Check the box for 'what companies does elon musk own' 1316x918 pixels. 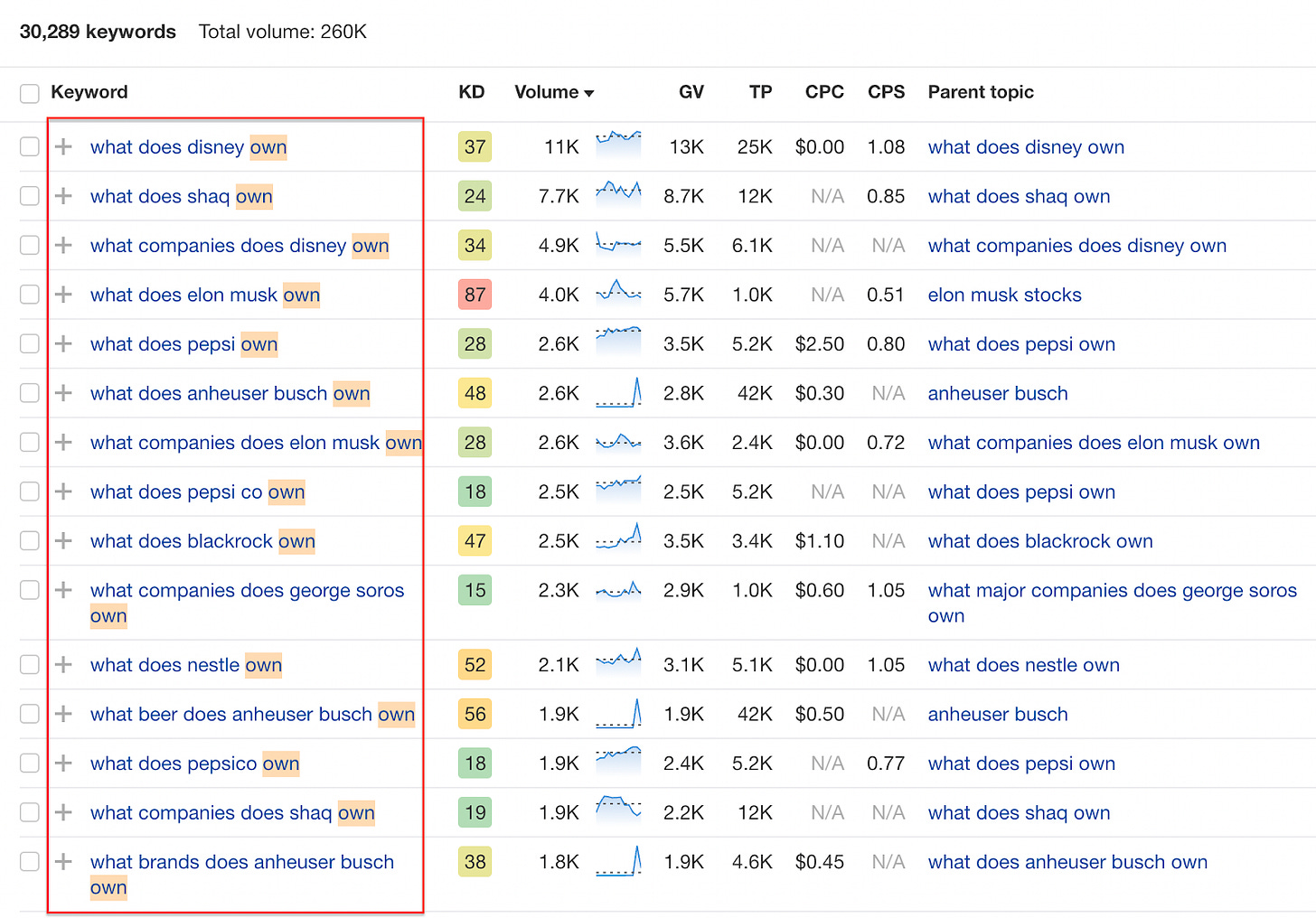coord(30,442)
